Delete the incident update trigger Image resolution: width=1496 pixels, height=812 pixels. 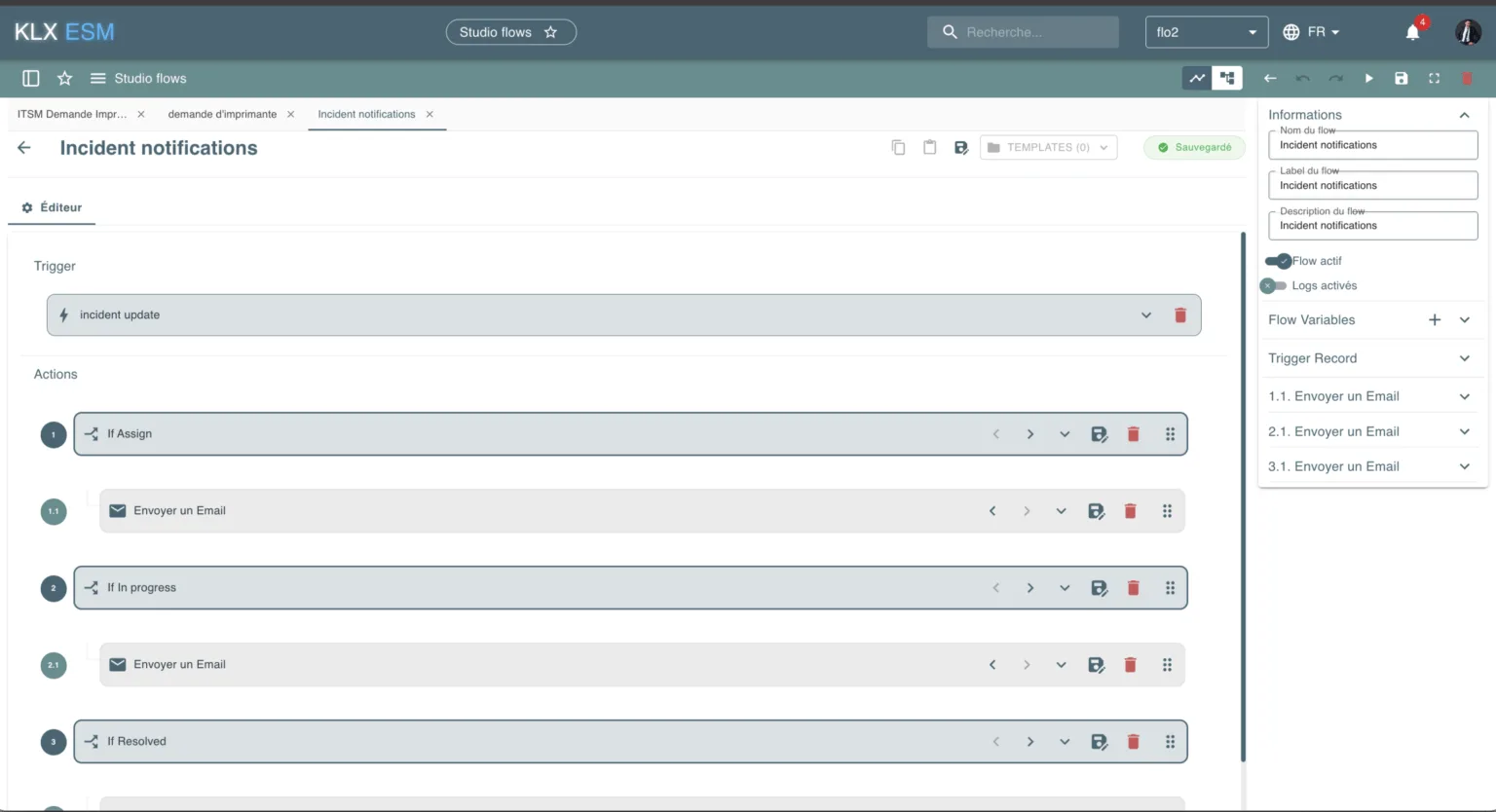click(1180, 315)
